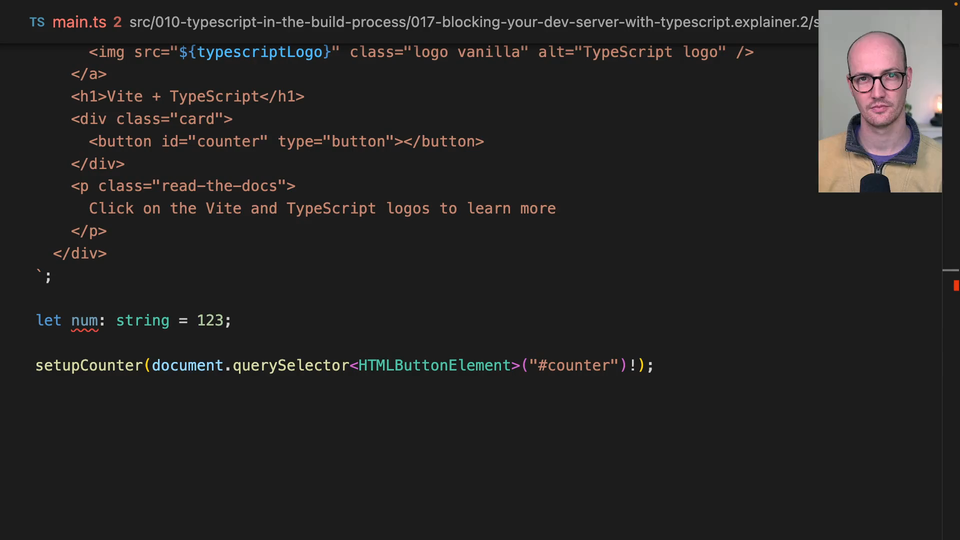Click the breadcrumb path starting with src/010-typescript-in-the-build-process
Image resolution: width=960 pixels, height=540 pixels.
[470, 22]
